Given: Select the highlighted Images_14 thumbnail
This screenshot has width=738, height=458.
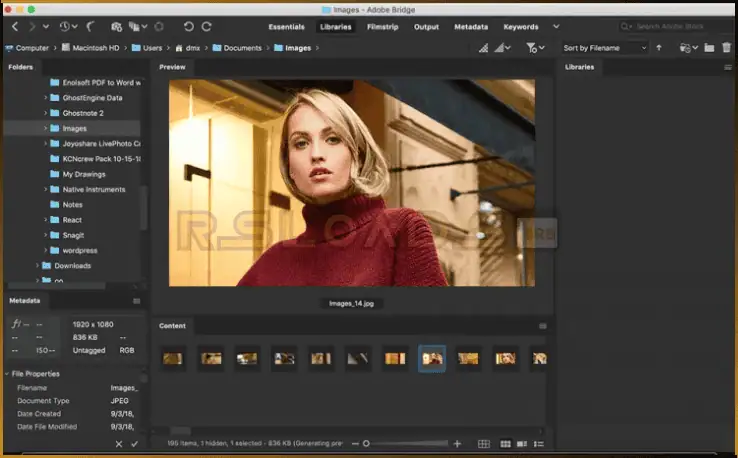Looking at the screenshot, I should [x=432, y=359].
